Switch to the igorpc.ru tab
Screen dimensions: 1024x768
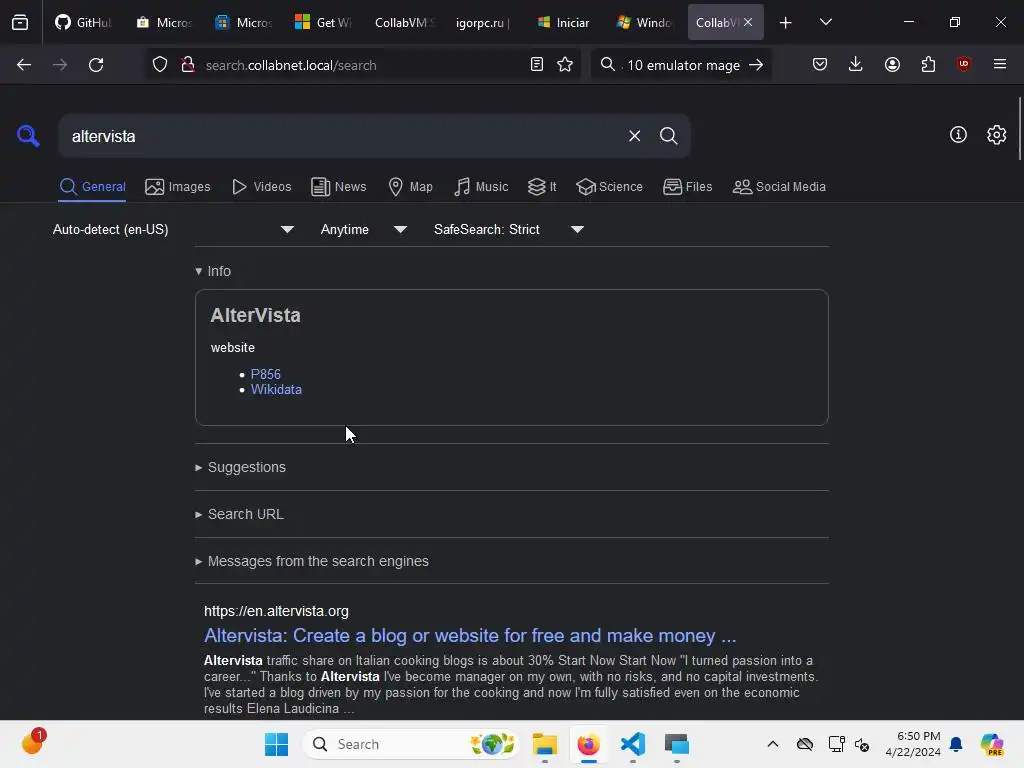[483, 23]
